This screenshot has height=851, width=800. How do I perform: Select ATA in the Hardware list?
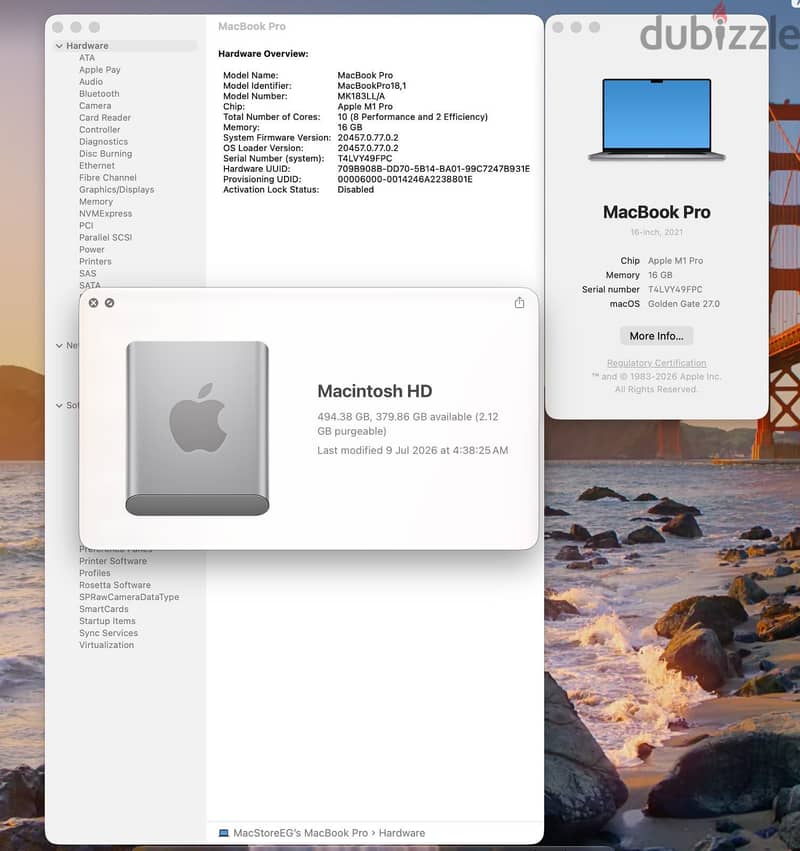87,58
